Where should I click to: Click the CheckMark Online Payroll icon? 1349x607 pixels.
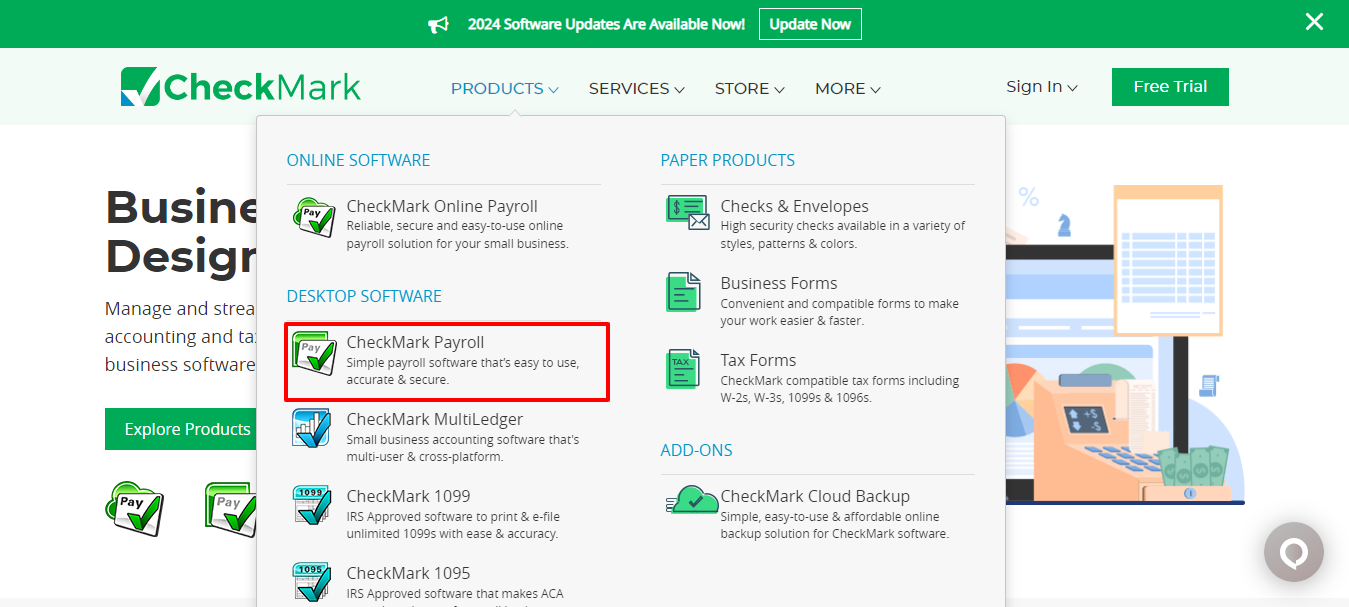[x=313, y=217]
